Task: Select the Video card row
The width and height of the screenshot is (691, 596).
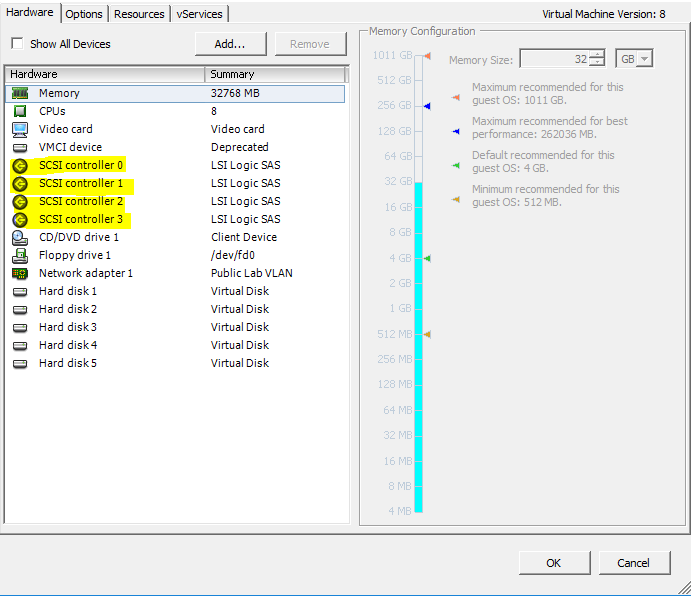Action: click(175, 129)
